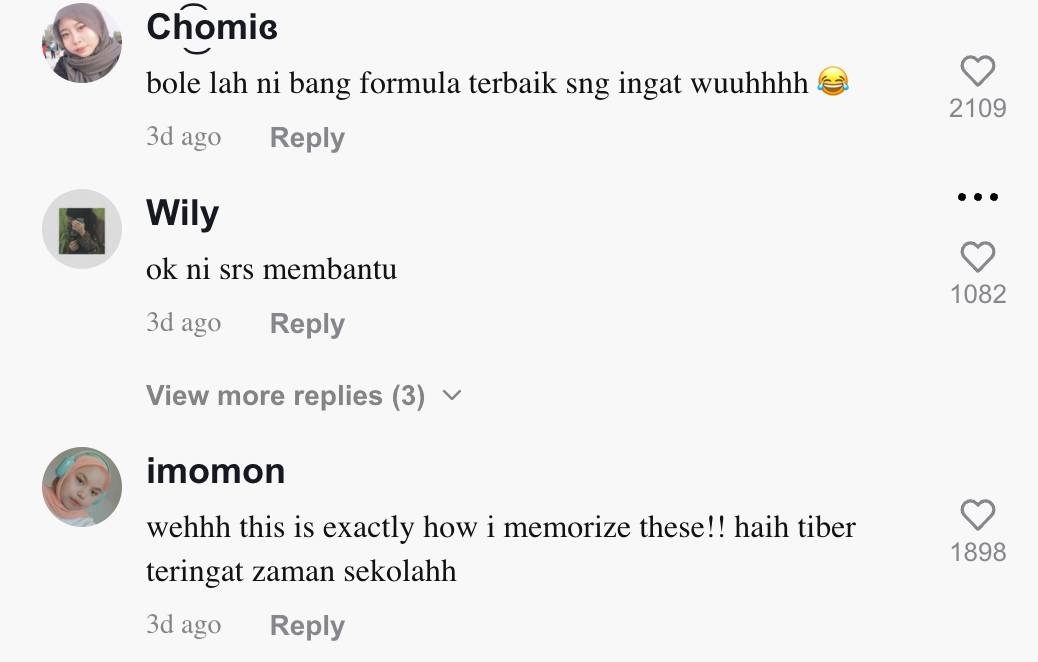The image size is (1038, 662).
Task: Click the laughing emoji in Chomie's comment
Action: pos(833,82)
